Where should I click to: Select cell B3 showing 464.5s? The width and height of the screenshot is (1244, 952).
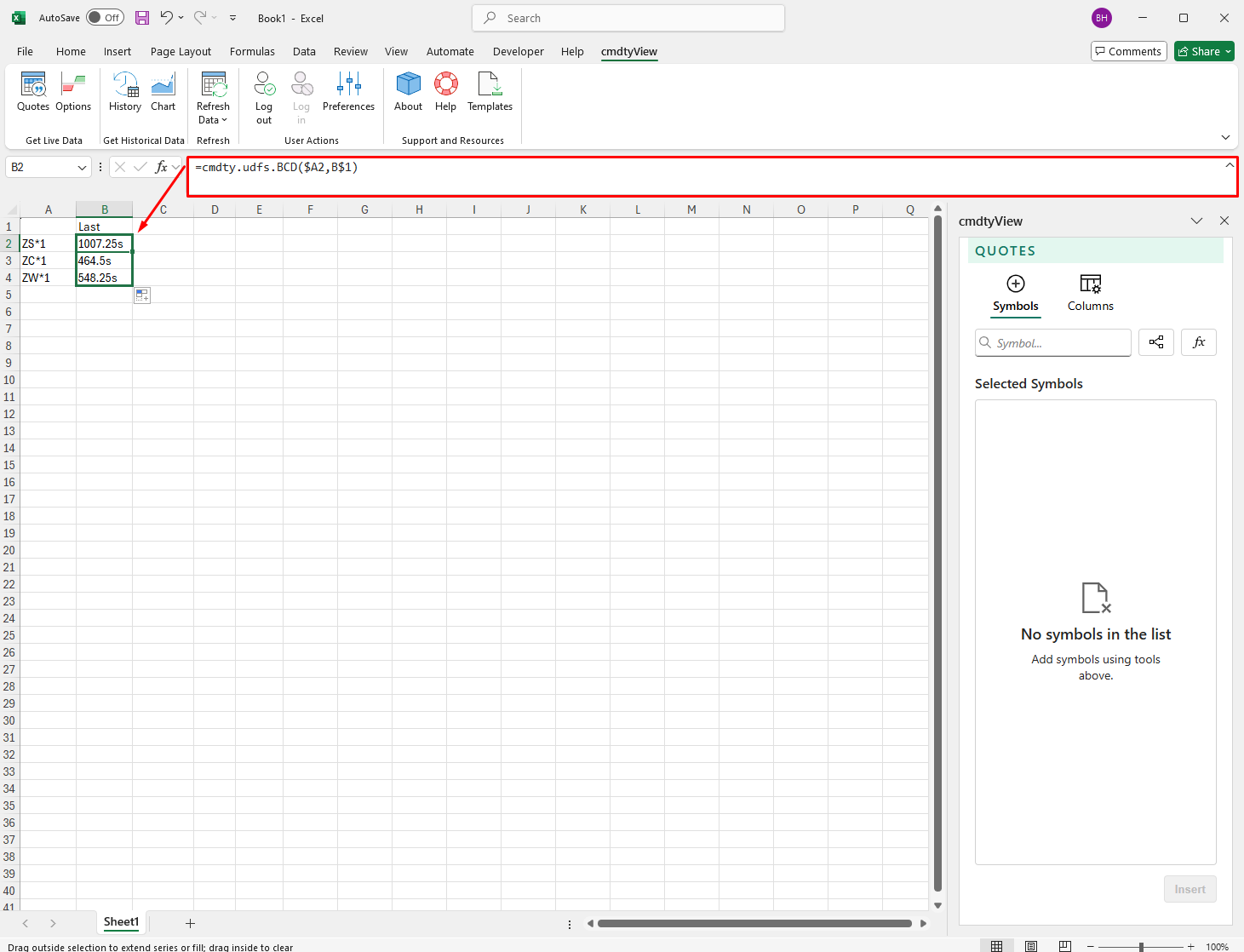[x=104, y=261]
